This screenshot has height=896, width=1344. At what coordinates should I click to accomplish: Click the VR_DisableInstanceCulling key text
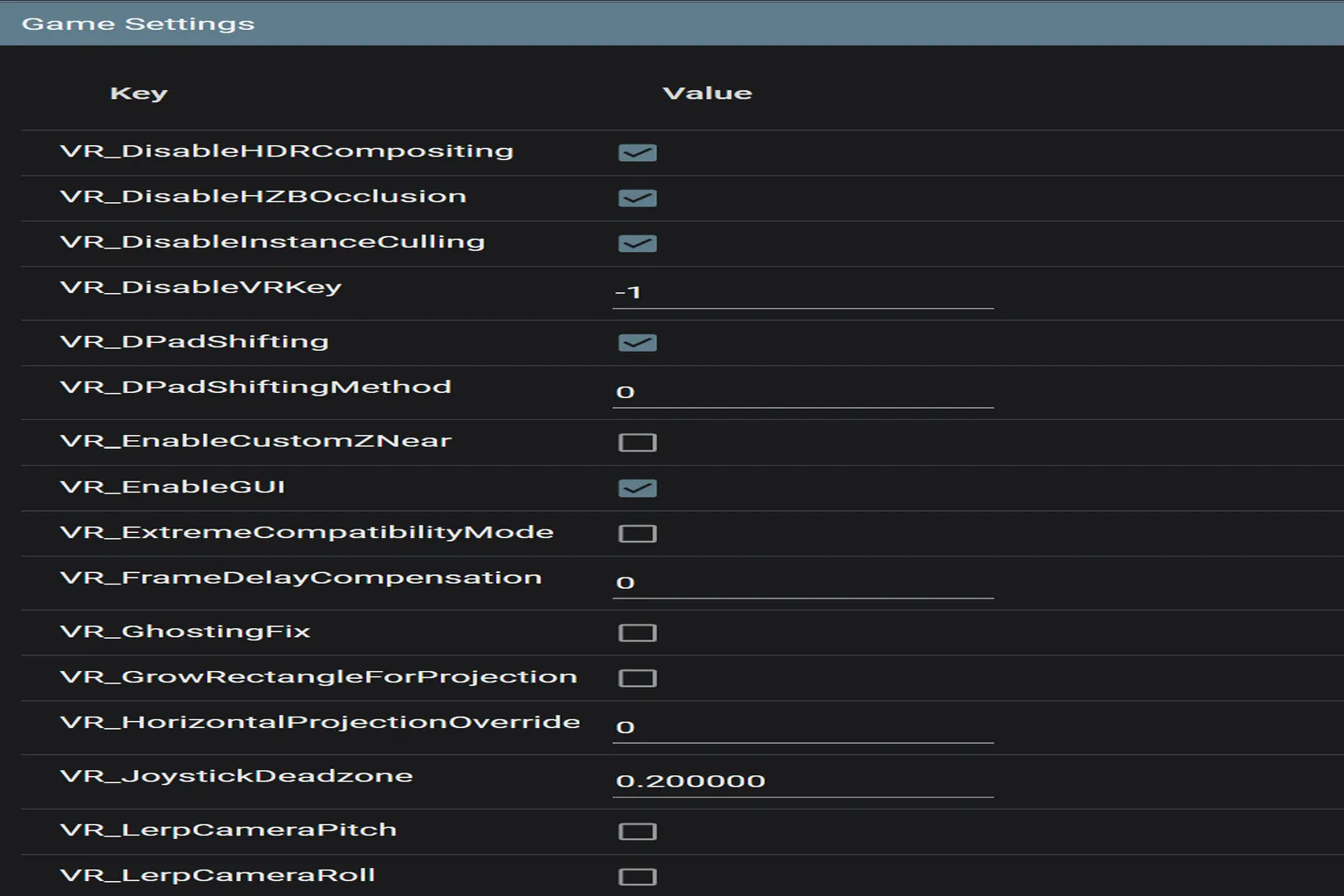pyautogui.click(x=272, y=242)
